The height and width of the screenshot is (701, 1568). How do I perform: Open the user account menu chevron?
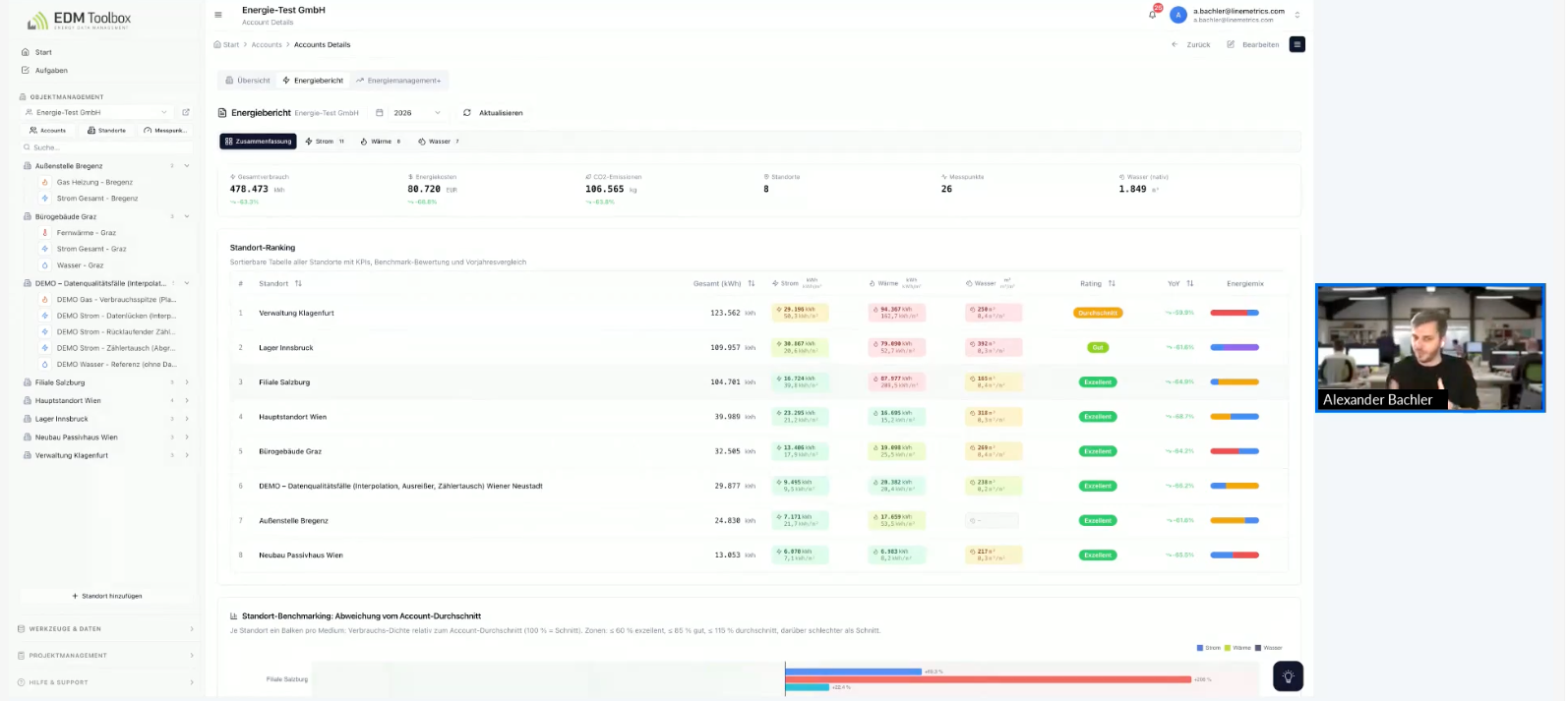pos(1297,15)
